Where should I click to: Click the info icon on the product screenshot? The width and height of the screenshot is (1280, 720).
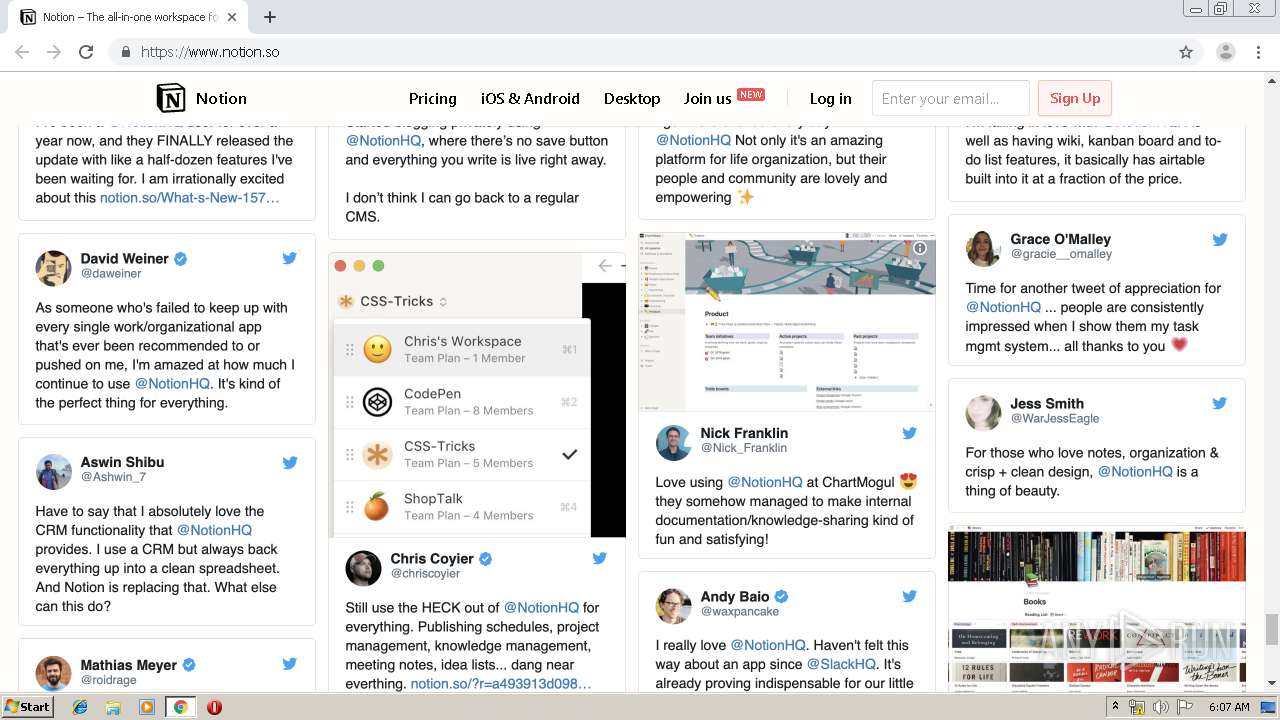pos(920,248)
